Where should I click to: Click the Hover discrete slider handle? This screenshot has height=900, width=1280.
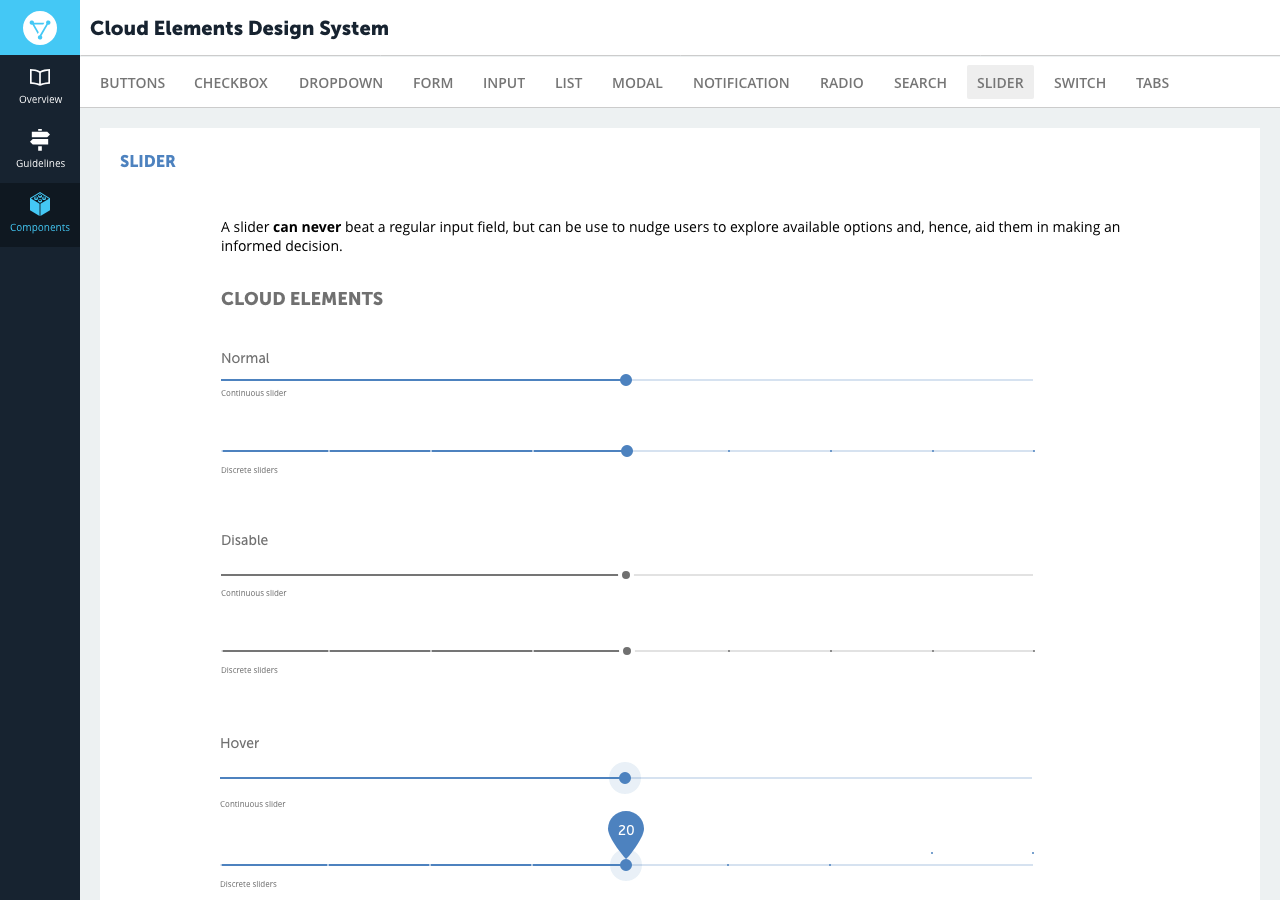tap(626, 865)
